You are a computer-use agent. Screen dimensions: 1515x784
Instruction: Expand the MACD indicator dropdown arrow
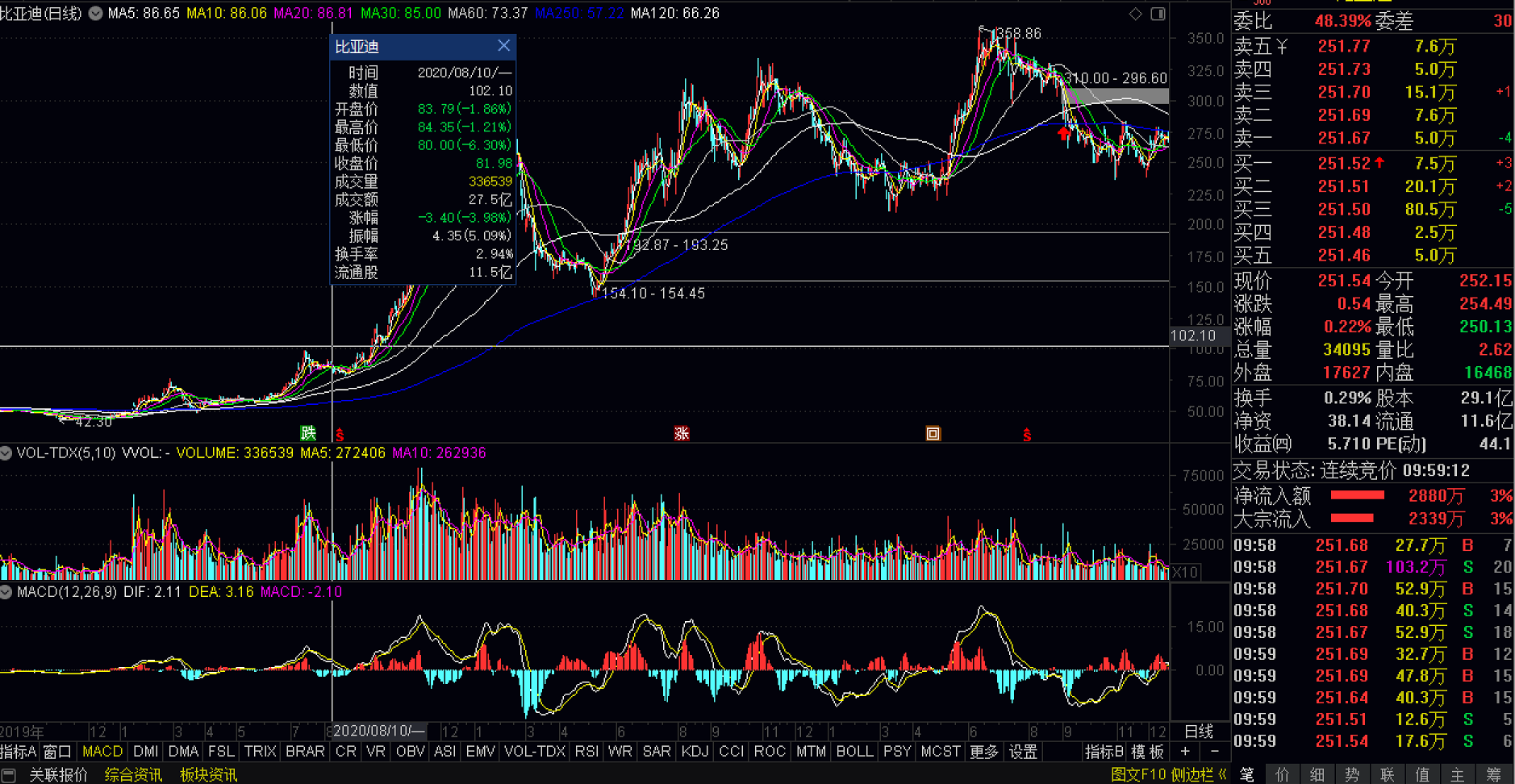tap(6, 592)
